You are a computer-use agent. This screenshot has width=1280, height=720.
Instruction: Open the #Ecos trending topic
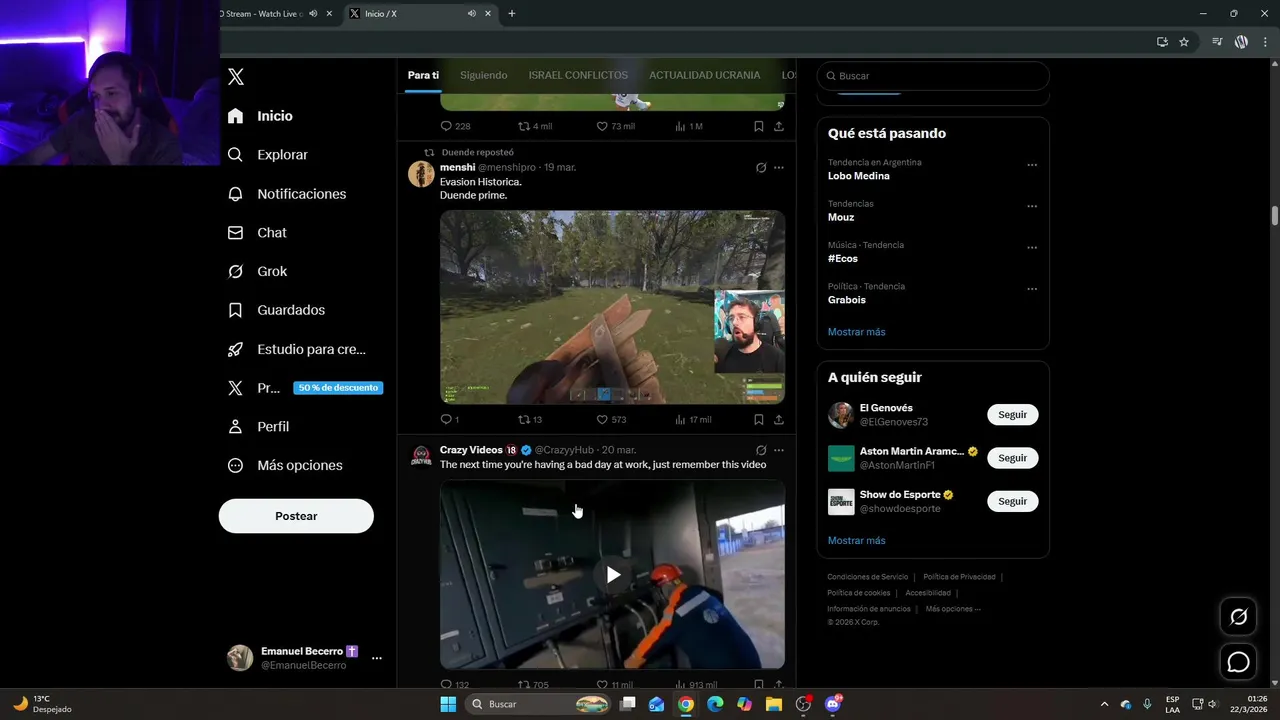(843, 259)
